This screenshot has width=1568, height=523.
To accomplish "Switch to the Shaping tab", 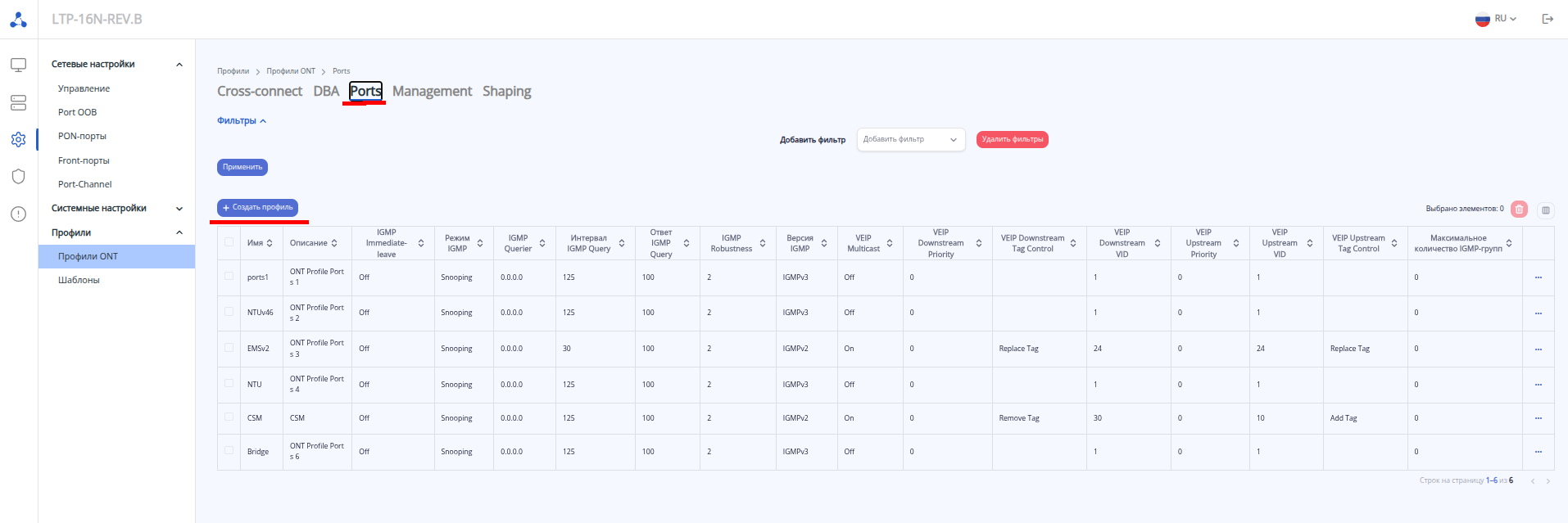I will pyautogui.click(x=506, y=92).
